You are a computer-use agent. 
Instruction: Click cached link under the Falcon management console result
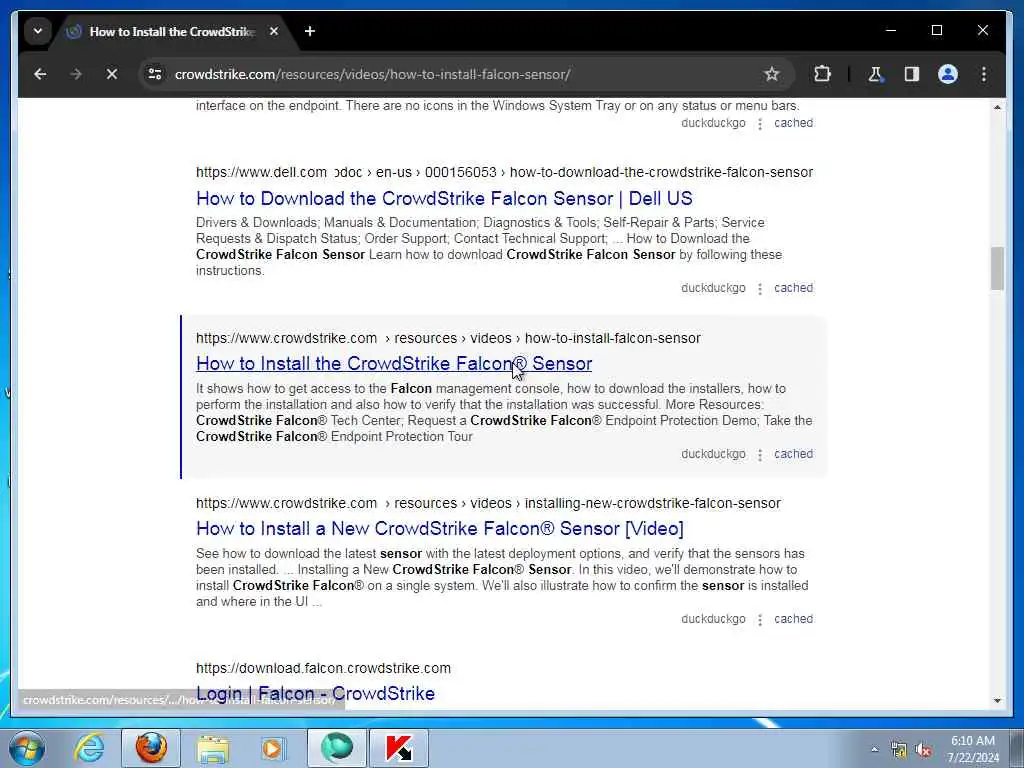793,454
